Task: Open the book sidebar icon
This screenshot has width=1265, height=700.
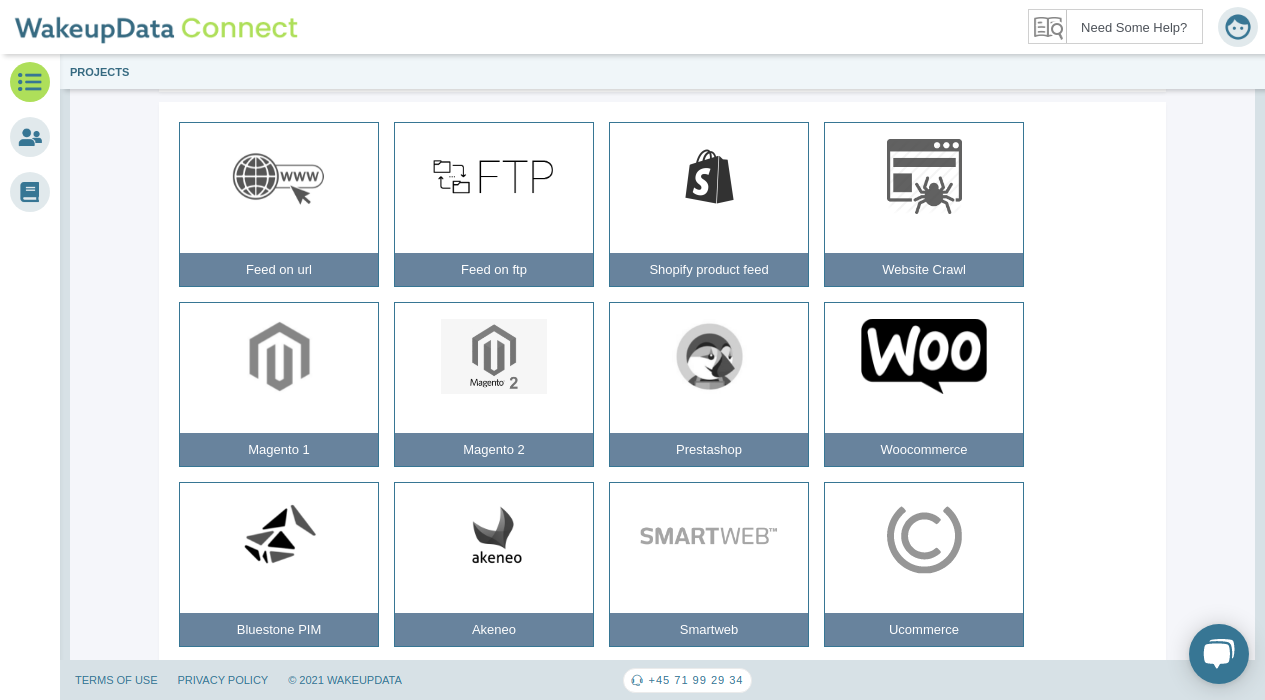Action: (30, 192)
